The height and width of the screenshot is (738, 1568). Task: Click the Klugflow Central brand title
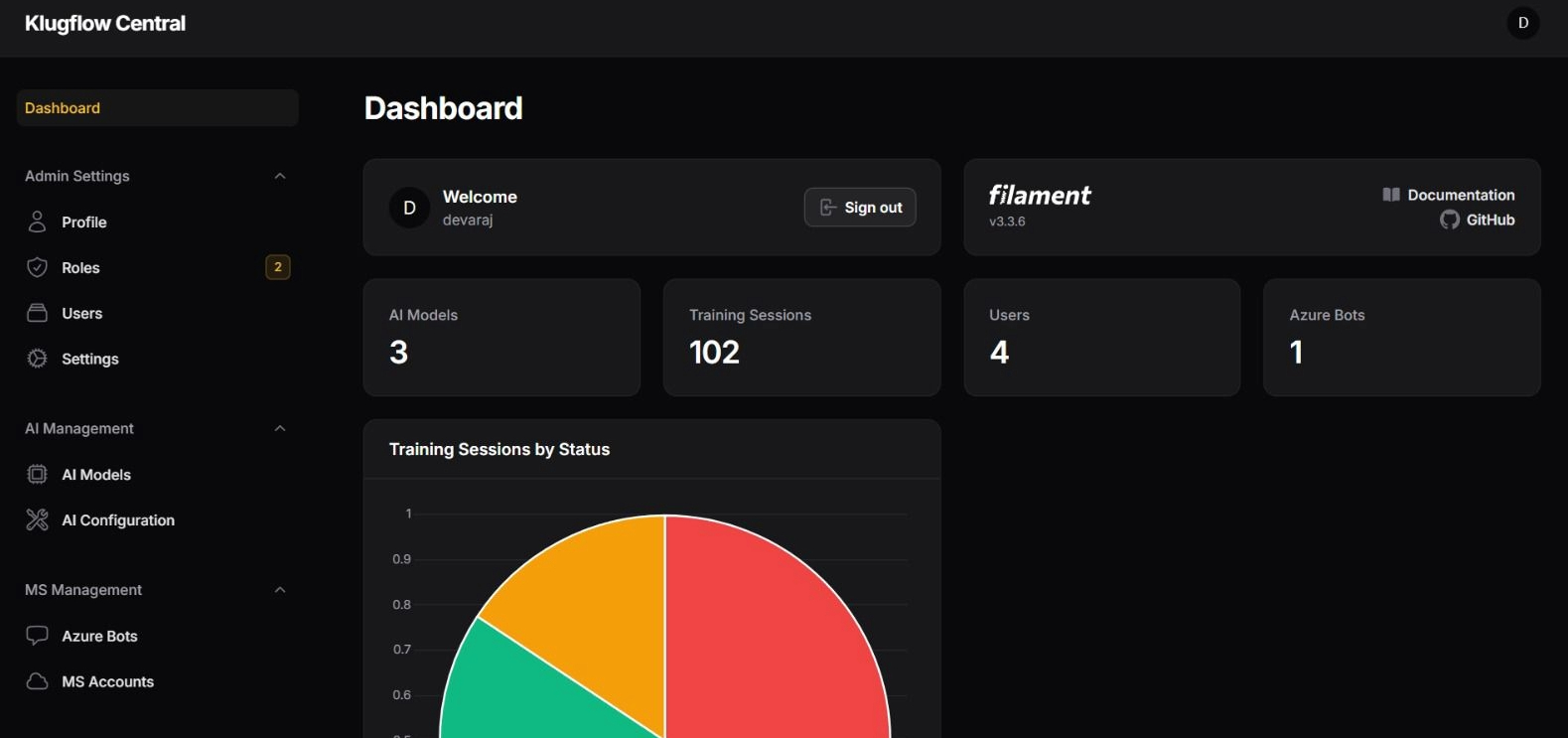[105, 23]
